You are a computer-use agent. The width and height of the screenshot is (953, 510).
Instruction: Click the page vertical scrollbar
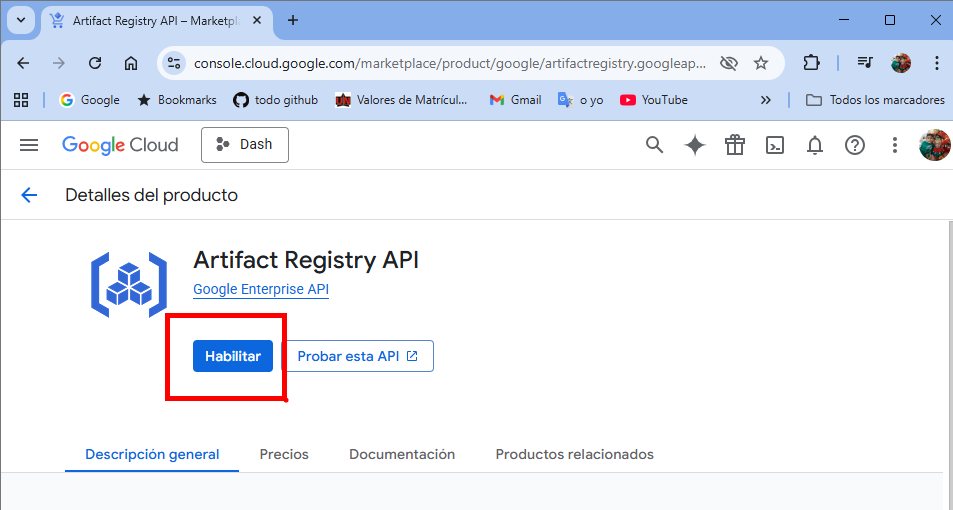949,365
